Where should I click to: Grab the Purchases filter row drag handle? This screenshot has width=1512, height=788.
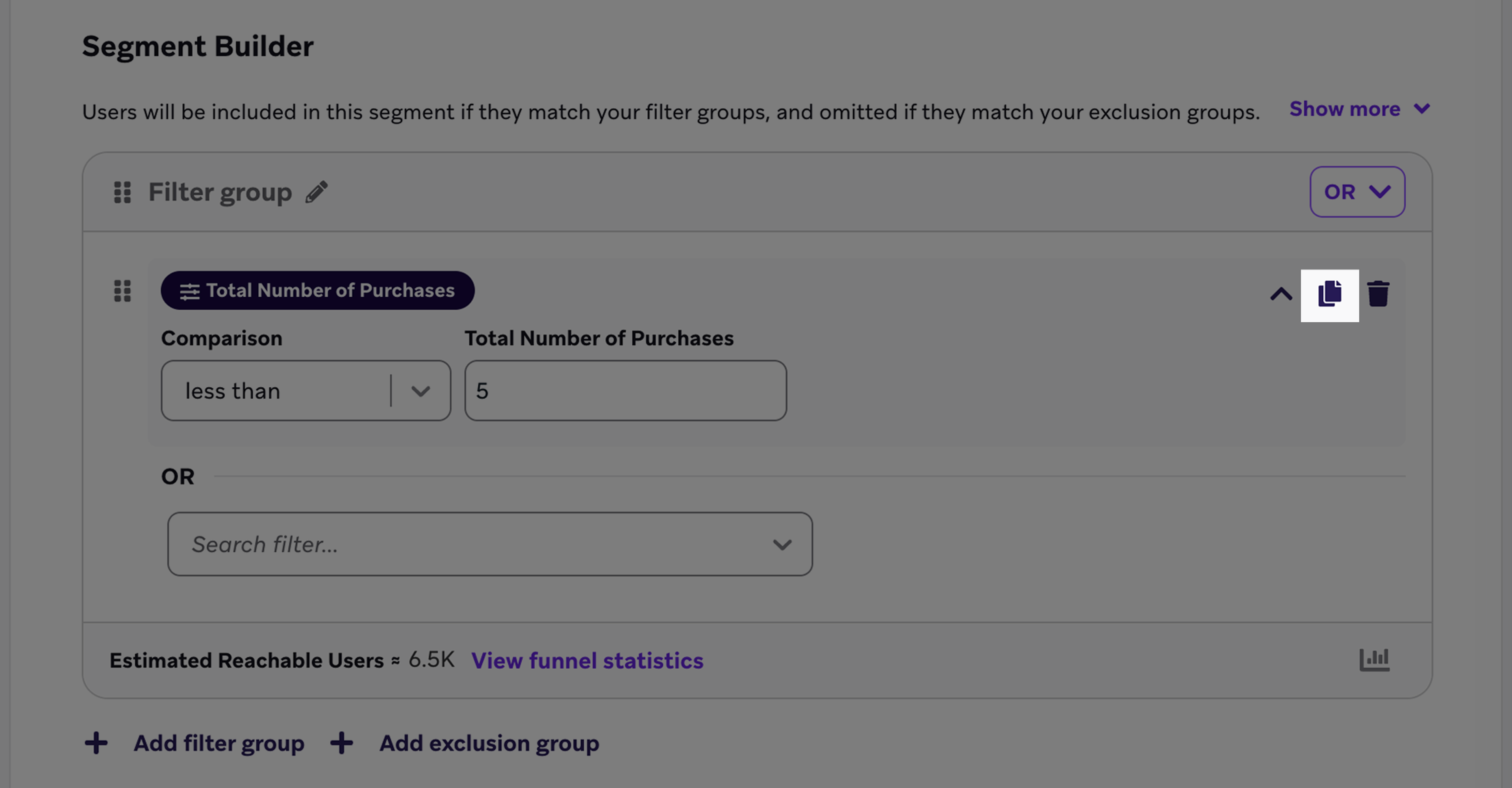(x=122, y=291)
